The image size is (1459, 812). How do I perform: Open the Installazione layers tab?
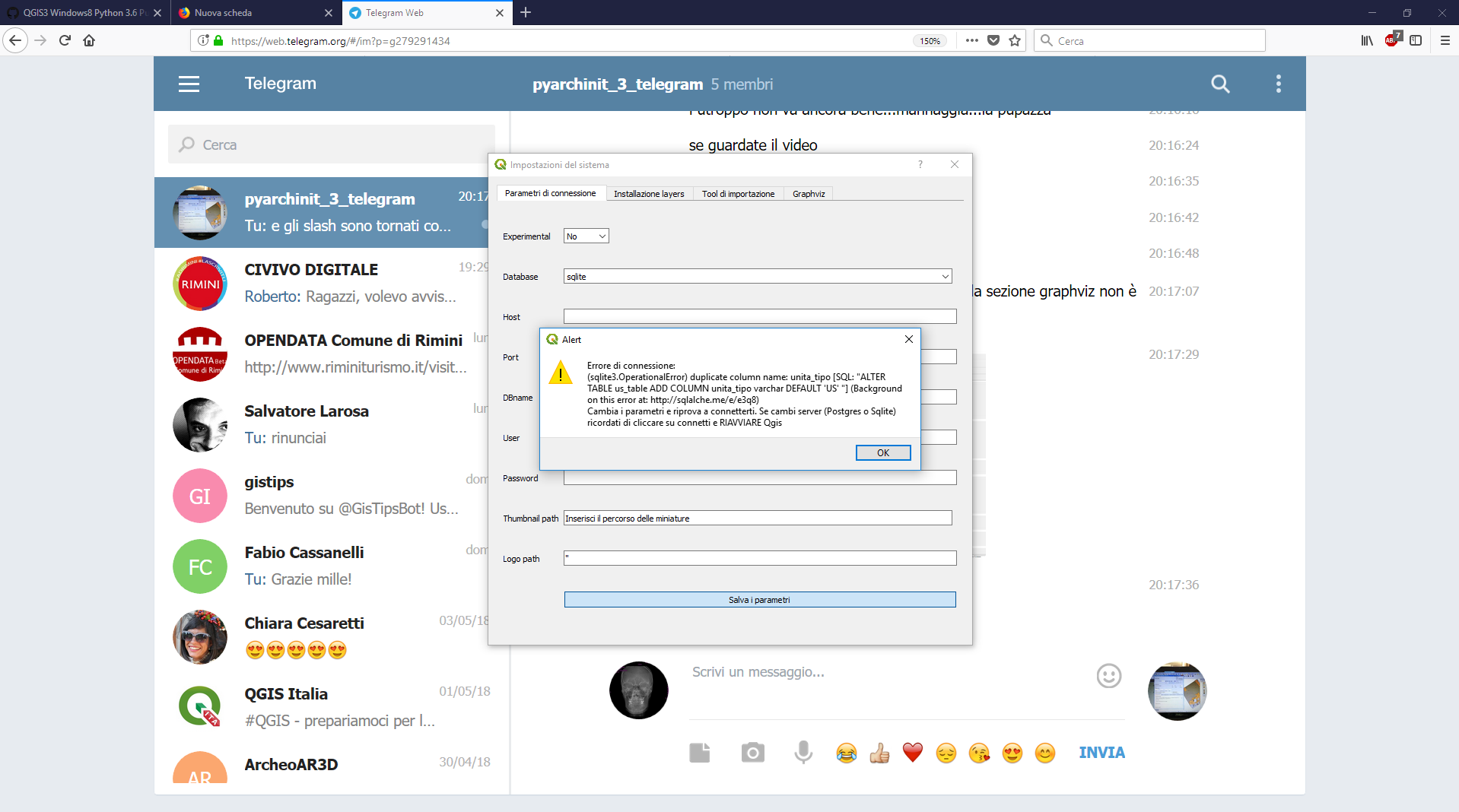[x=649, y=194]
